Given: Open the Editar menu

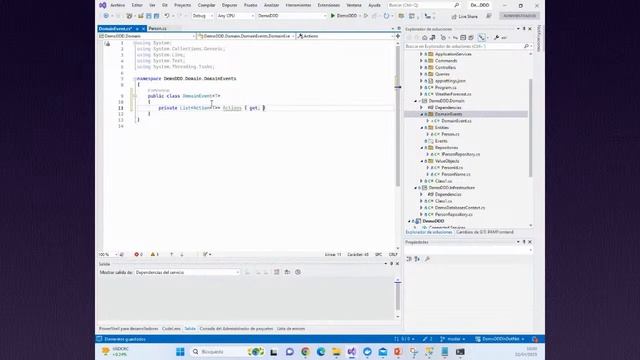Looking at the screenshot, I should (137, 5).
